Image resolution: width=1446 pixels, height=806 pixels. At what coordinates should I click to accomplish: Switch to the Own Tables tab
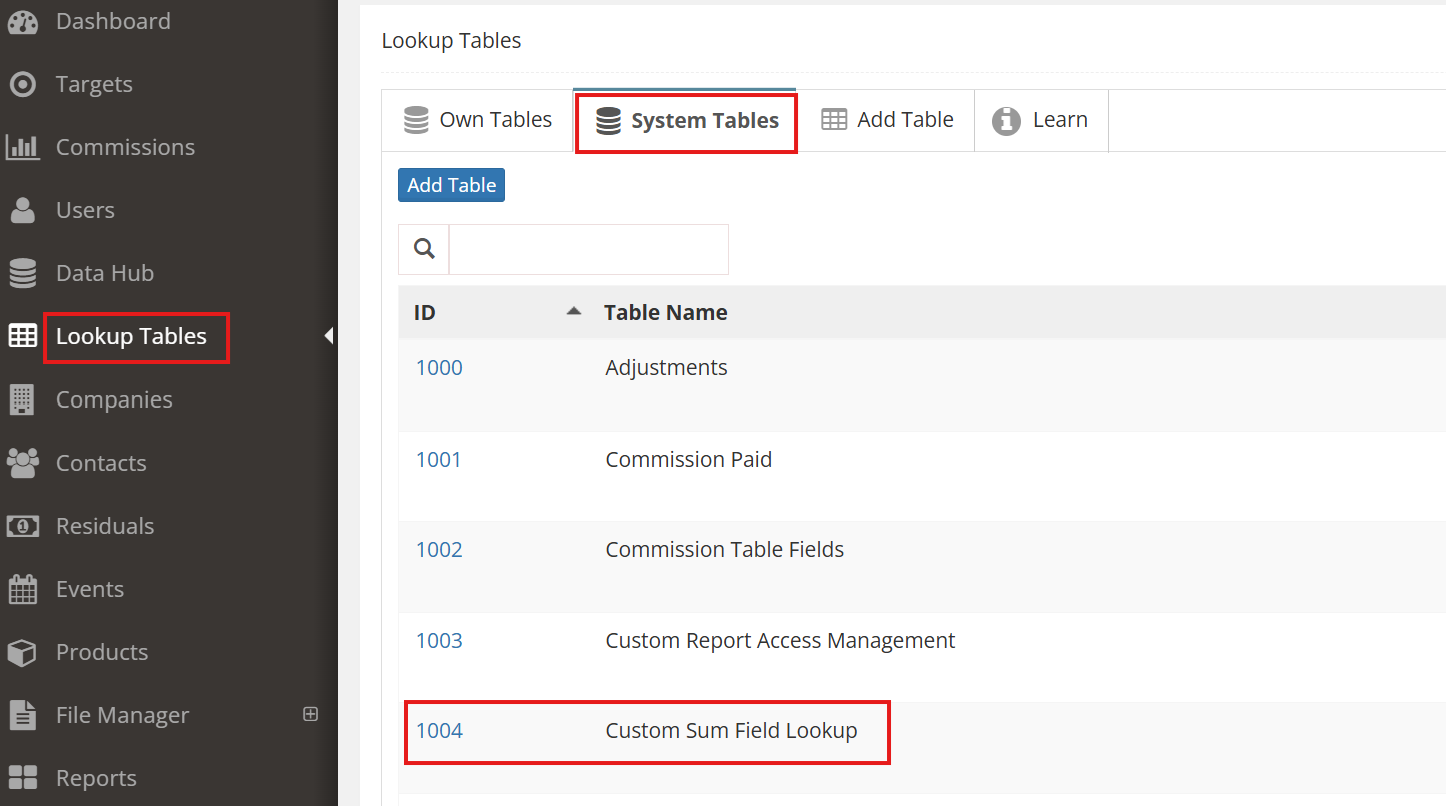(477, 120)
